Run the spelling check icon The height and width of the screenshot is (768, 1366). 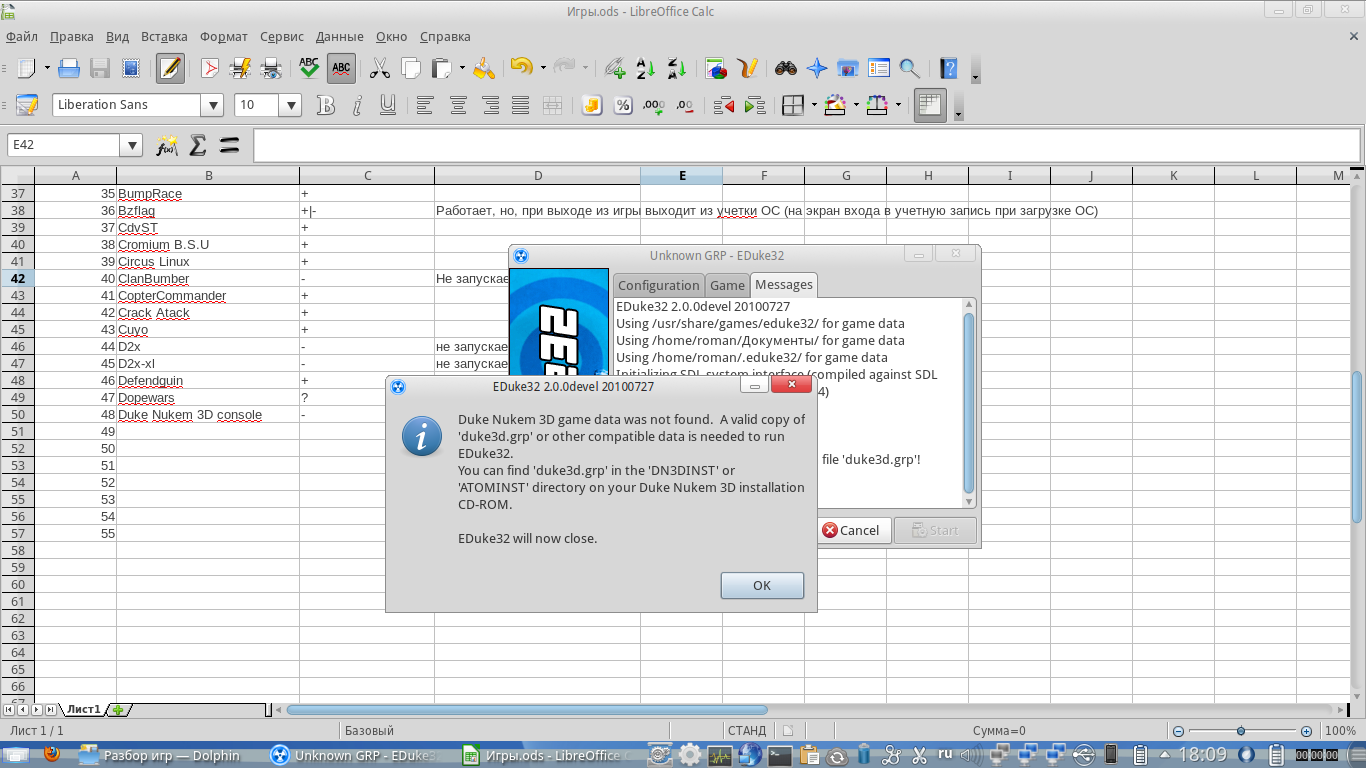309,68
